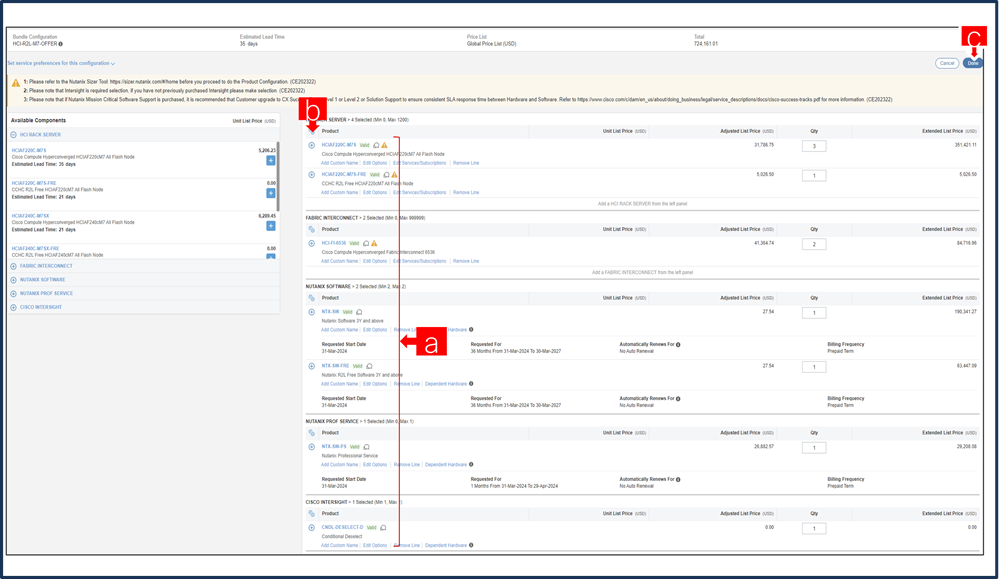Click the support icon next to NTX-SW-PS
This screenshot has width=999, height=579.
pos(366,447)
